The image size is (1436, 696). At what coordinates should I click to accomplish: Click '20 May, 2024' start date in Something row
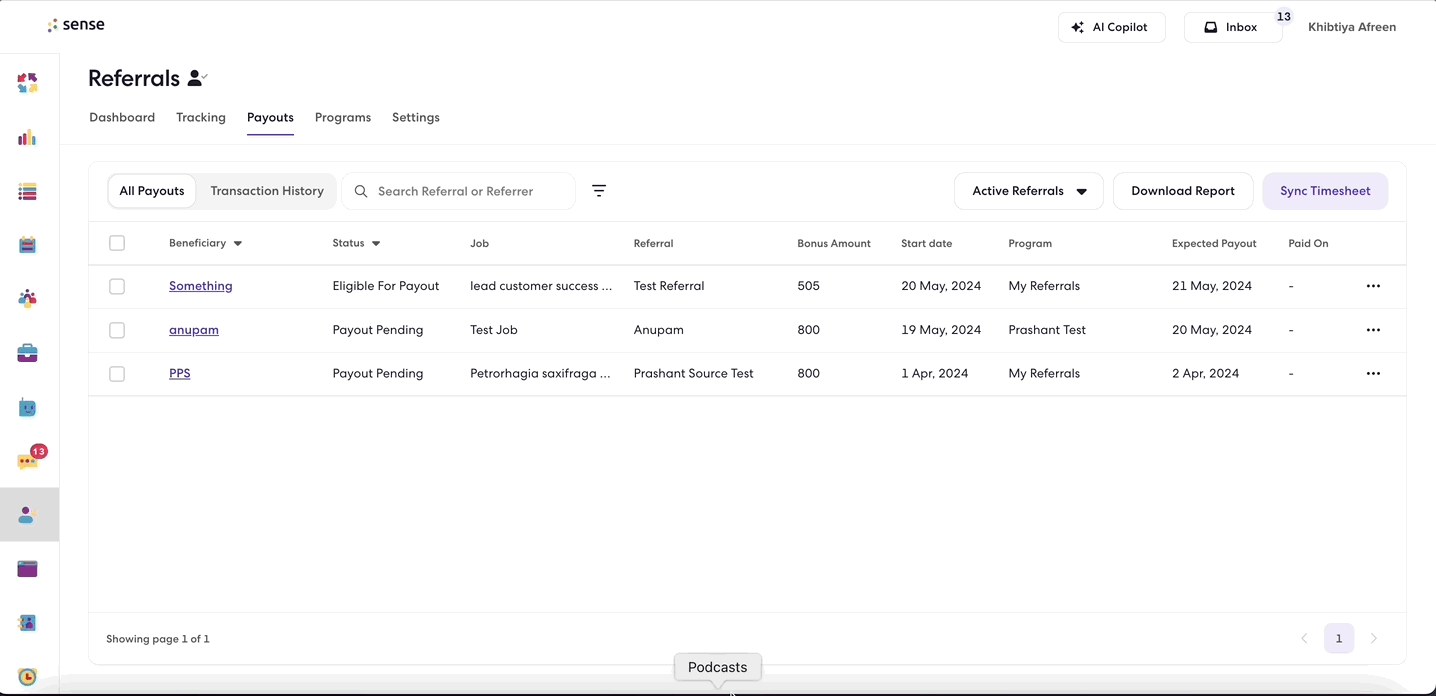pyautogui.click(x=941, y=286)
